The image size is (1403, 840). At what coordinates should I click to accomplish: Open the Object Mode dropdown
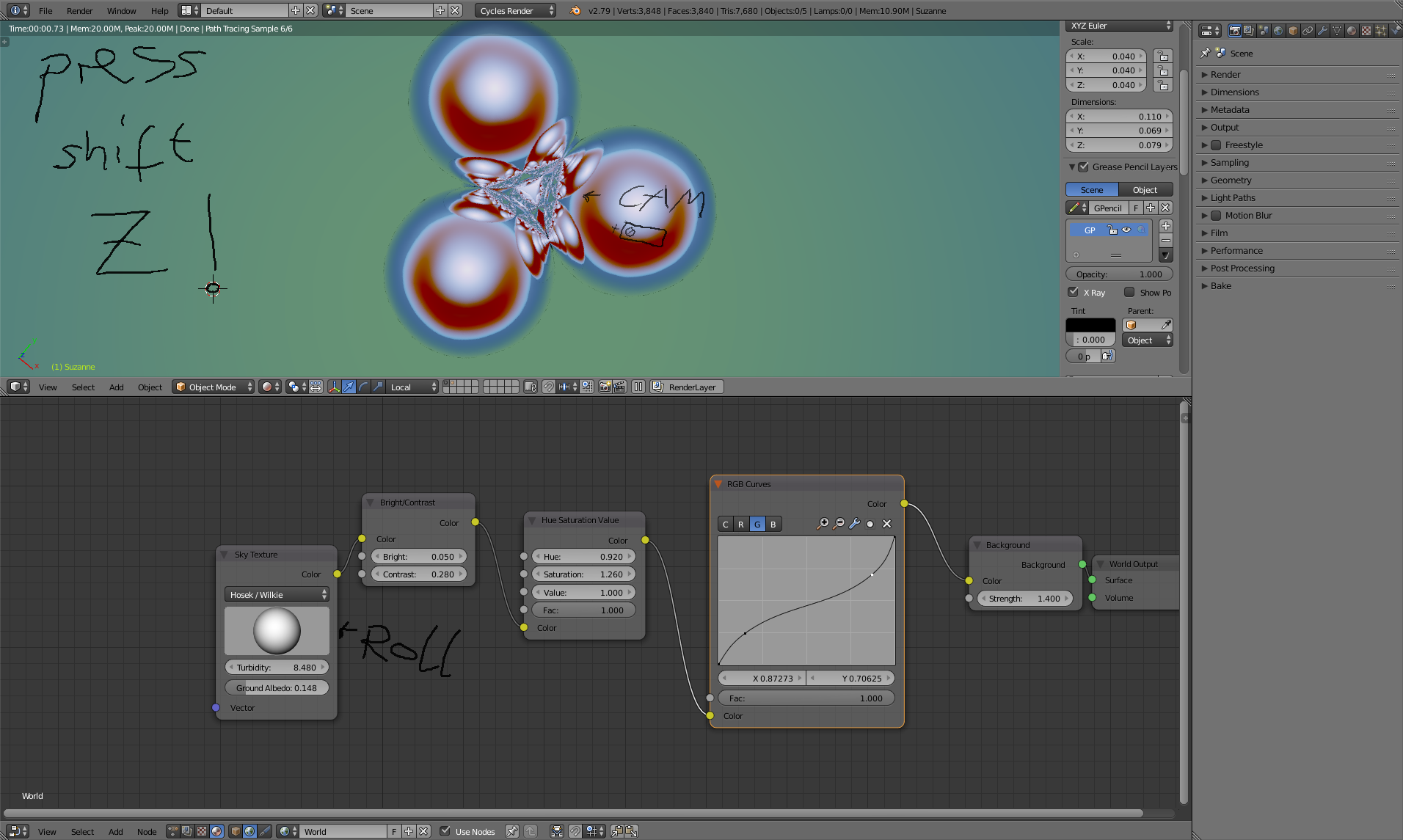pos(214,387)
